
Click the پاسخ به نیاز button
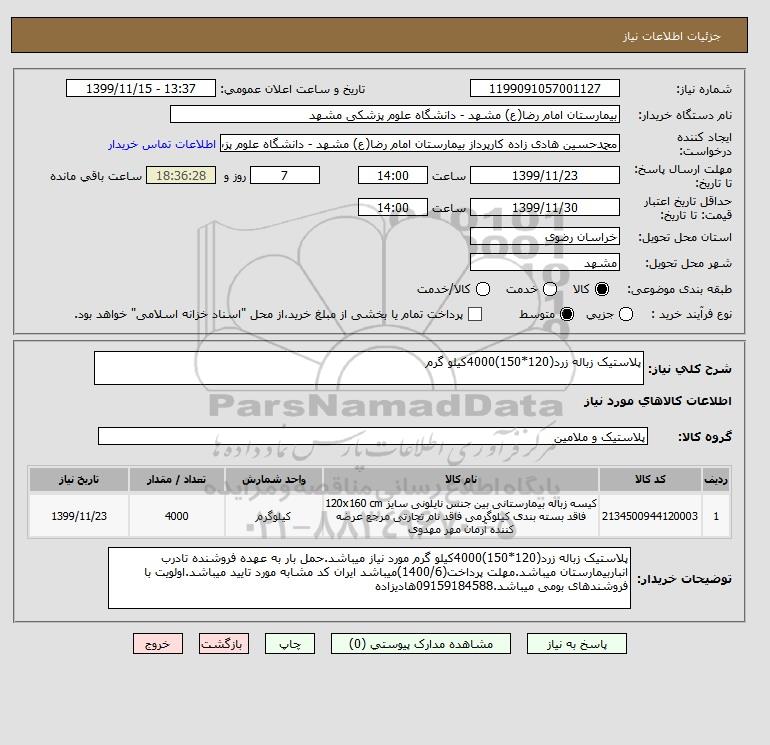click(x=577, y=644)
